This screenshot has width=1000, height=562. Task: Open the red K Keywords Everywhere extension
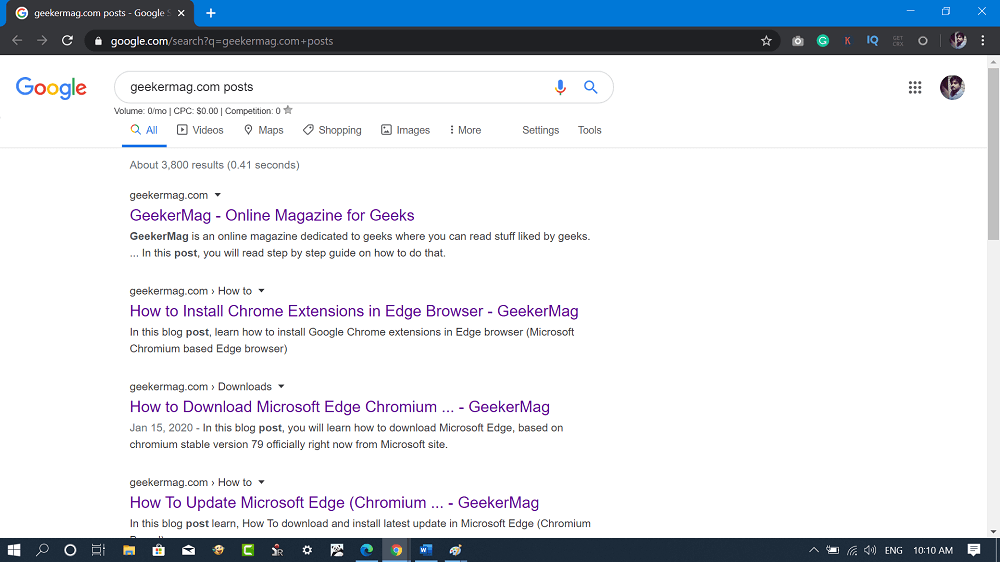coord(848,41)
